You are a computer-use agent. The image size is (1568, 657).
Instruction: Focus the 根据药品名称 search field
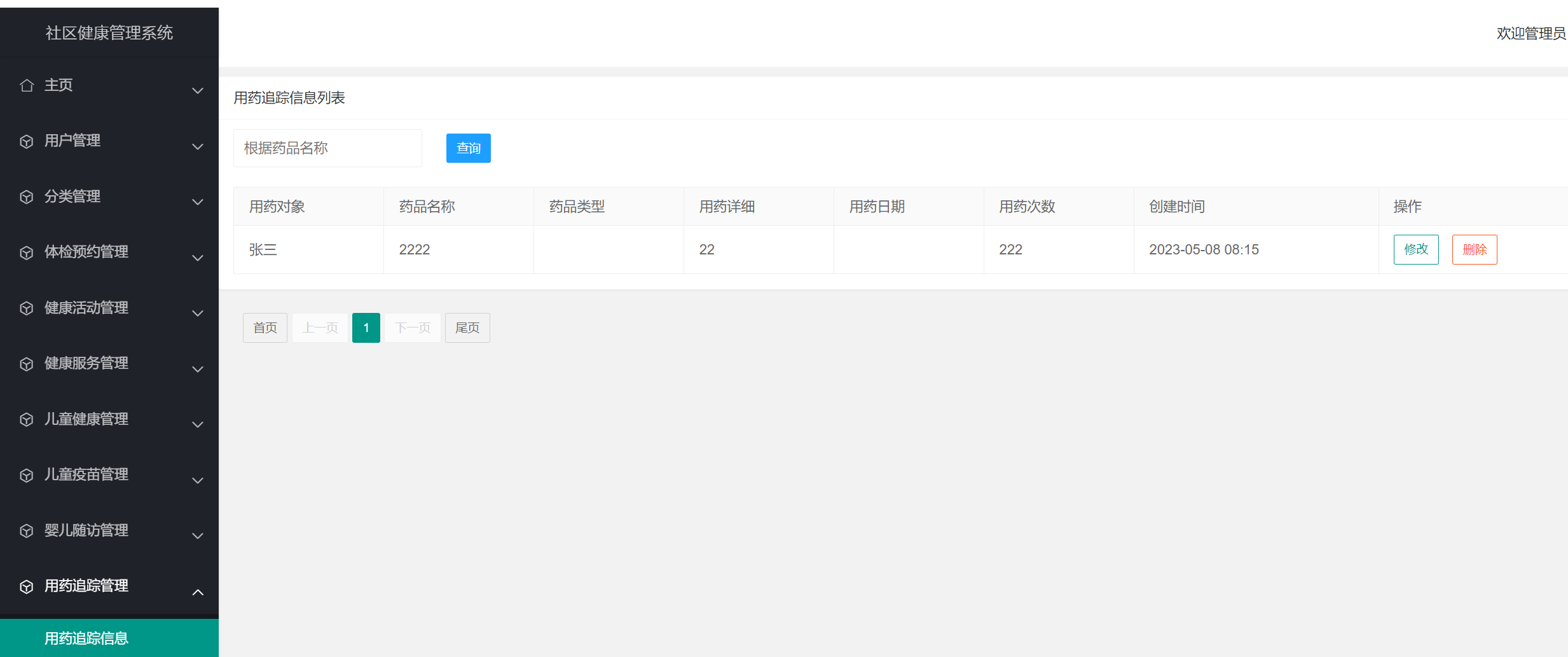327,148
